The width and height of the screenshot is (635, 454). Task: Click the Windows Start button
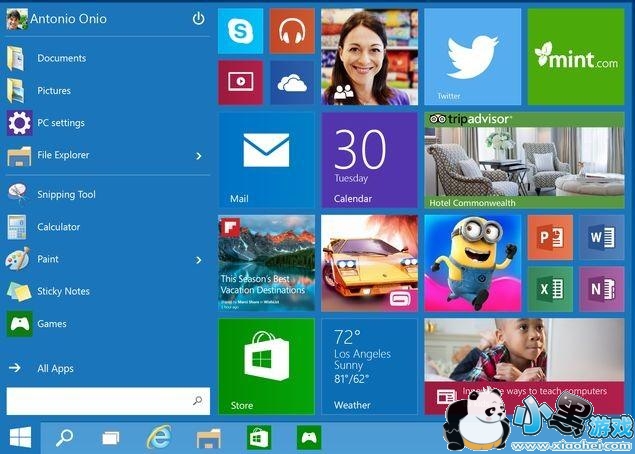[20, 437]
